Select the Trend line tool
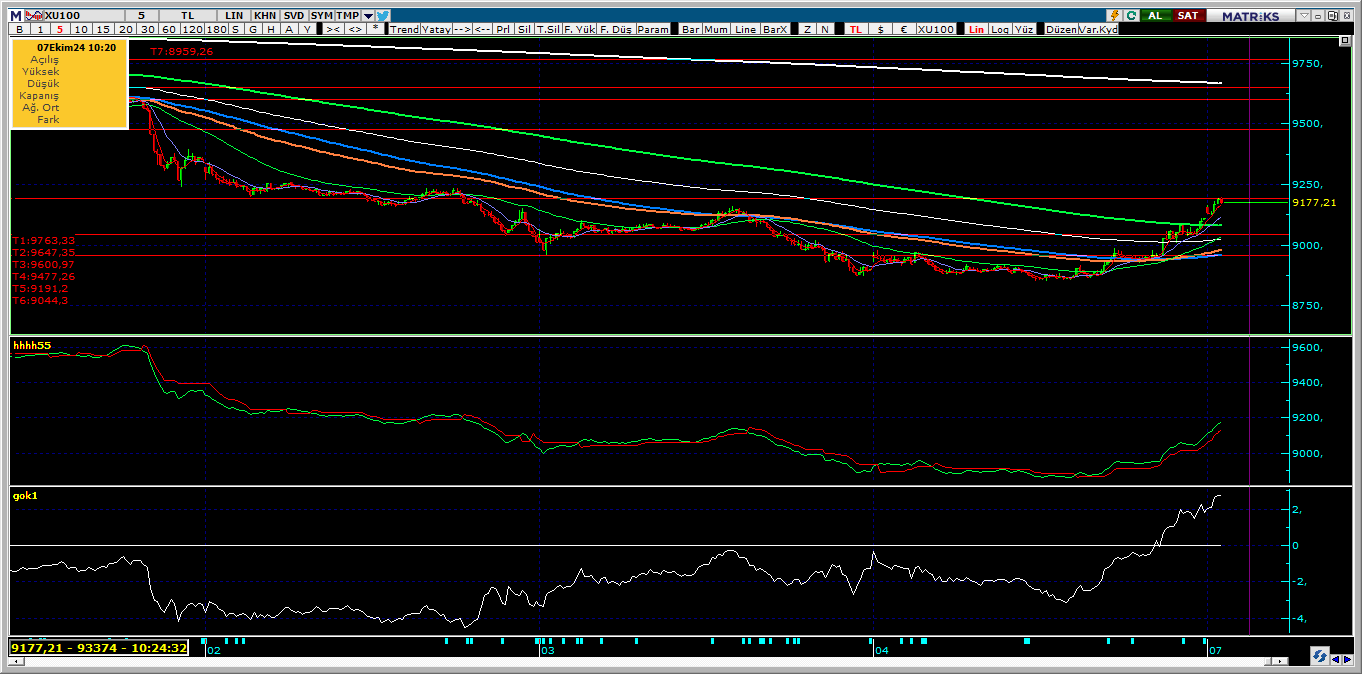The height and width of the screenshot is (674, 1362). point(405,29)
